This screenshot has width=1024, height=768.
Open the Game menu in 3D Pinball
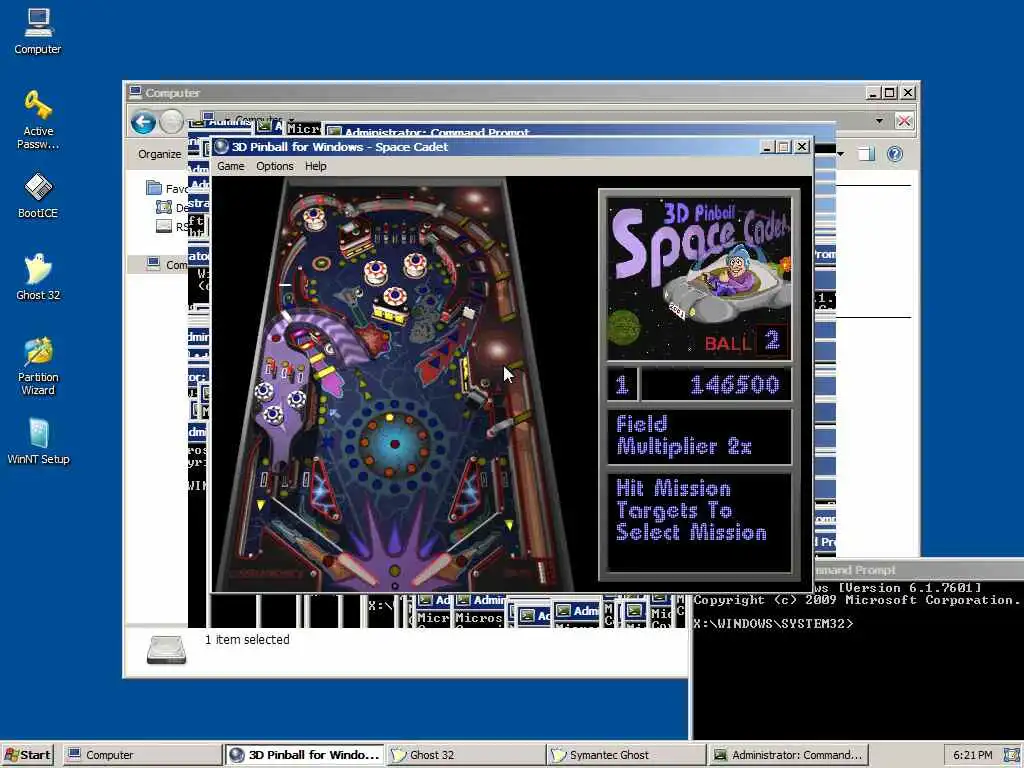231,166
